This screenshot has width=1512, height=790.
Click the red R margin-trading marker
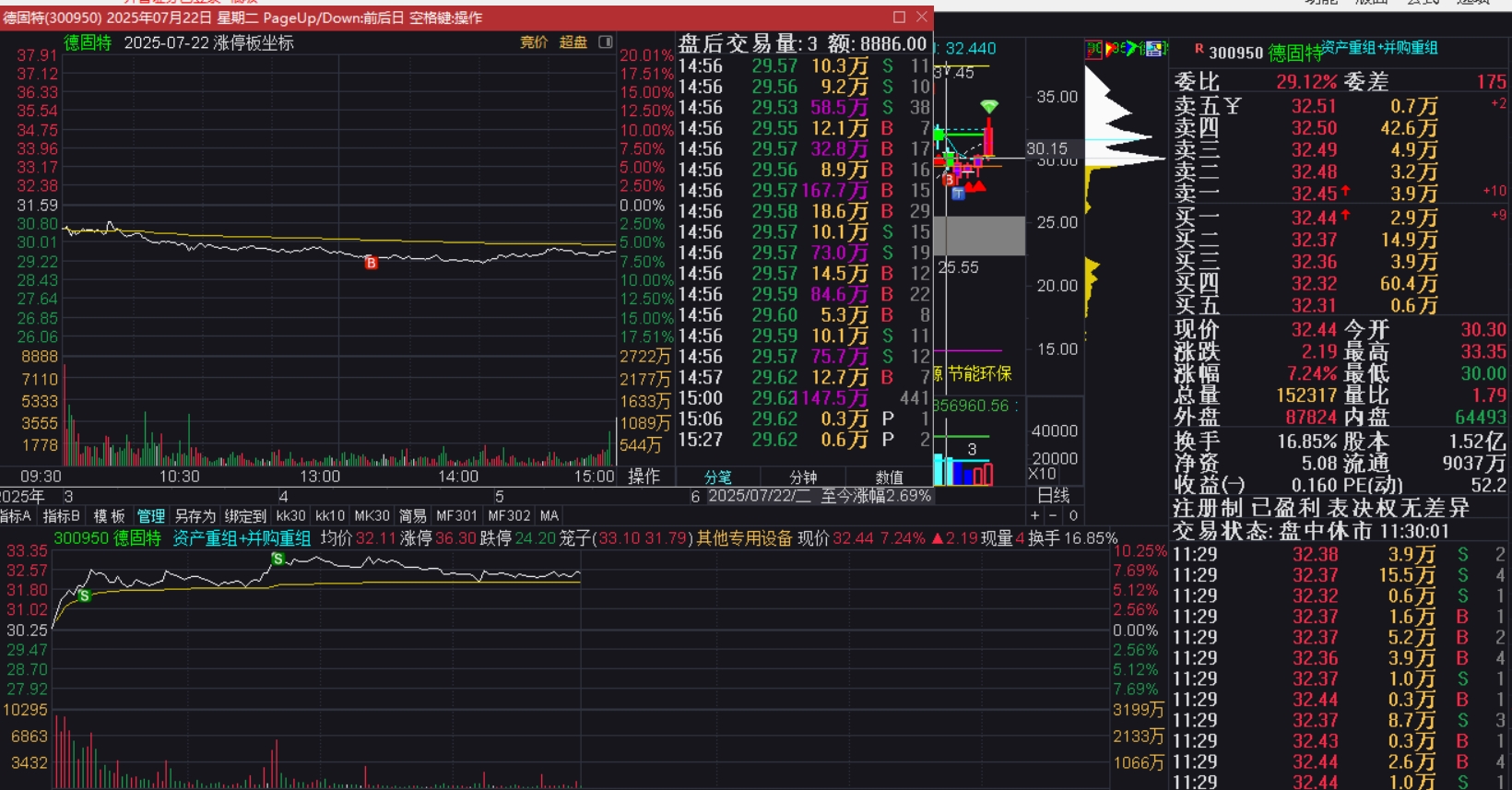pyautogui.click(x=1199, y=49)
